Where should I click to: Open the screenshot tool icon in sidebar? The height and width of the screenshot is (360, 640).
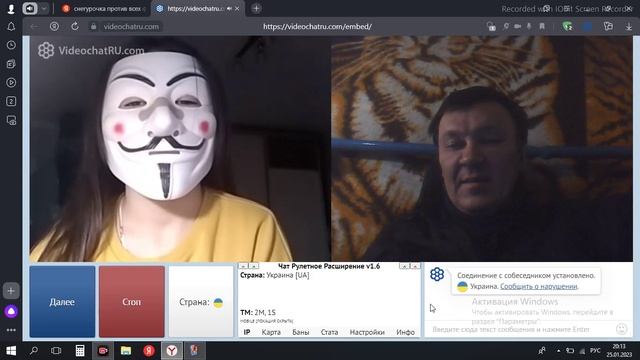11,120
